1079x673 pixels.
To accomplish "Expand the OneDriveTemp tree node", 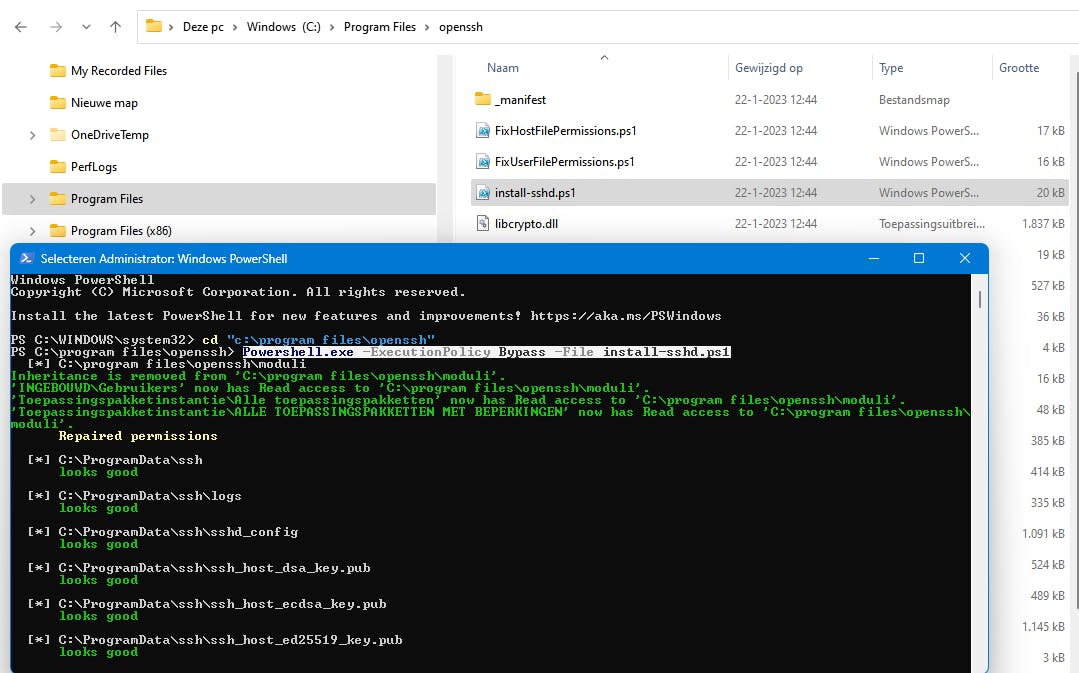I will click(32, 135).
